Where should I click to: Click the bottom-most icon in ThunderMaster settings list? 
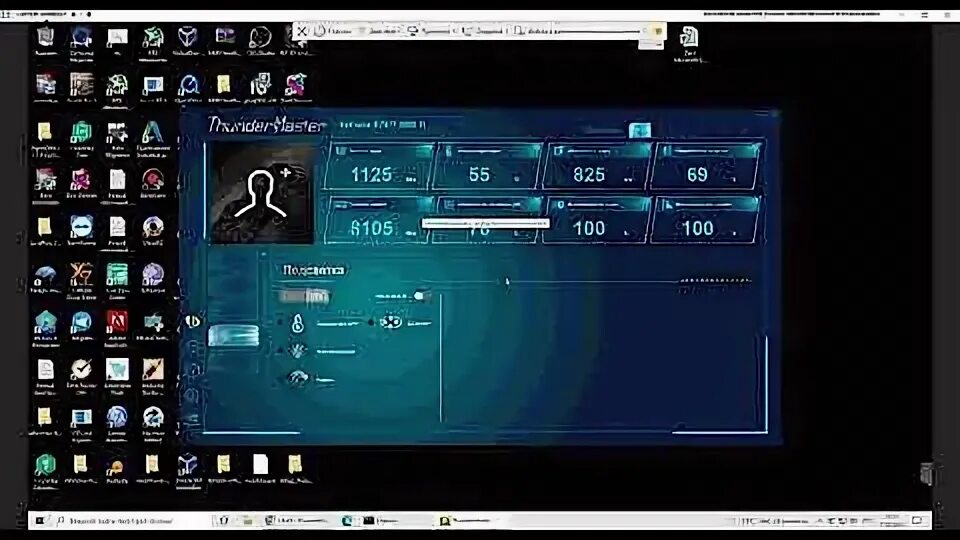pos(298,379)
